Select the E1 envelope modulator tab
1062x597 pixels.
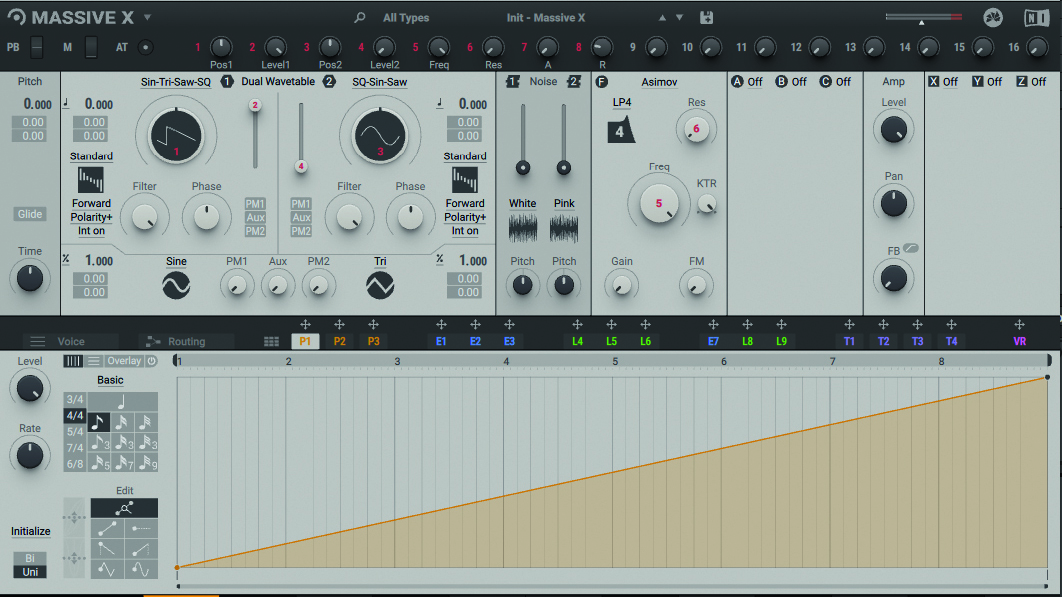[x=441, y=341]
